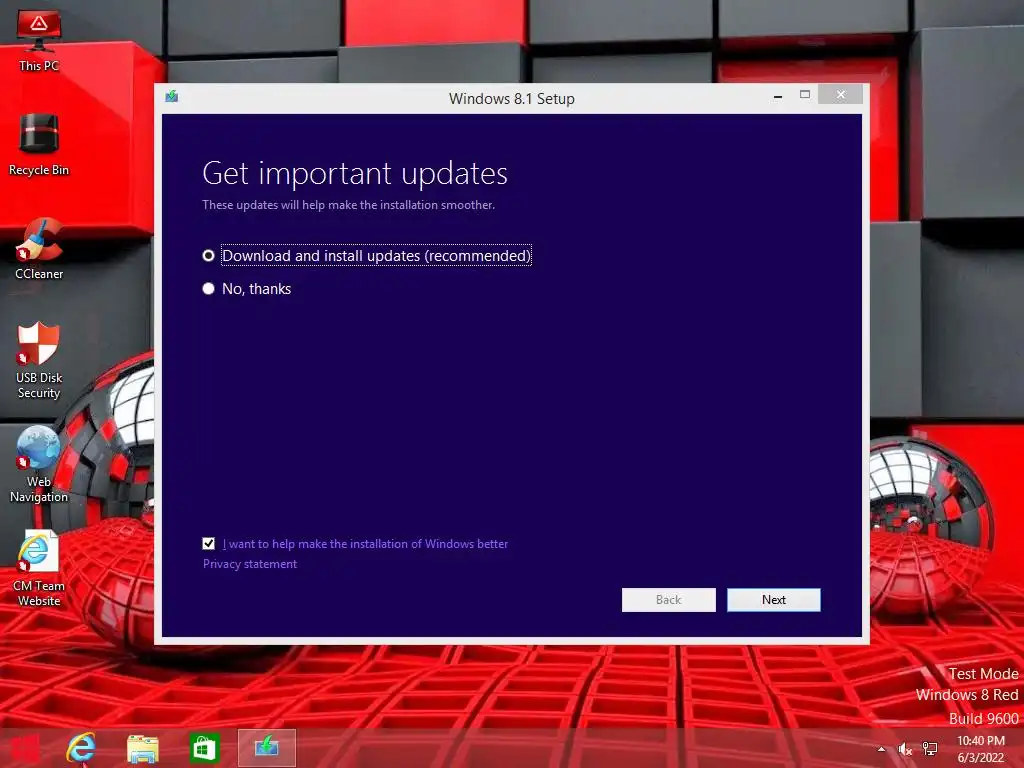The image size is (1024, 768).
Task: Uncheck help make installation better checkbox
Action: tap(208, 543)
